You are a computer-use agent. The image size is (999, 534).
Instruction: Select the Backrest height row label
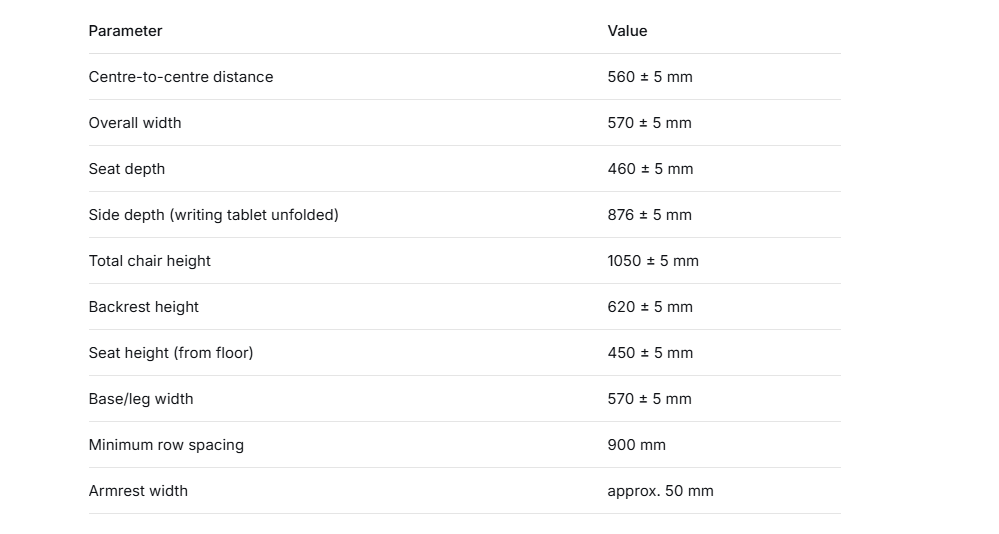pyautogui.click(x=144, y=307)
